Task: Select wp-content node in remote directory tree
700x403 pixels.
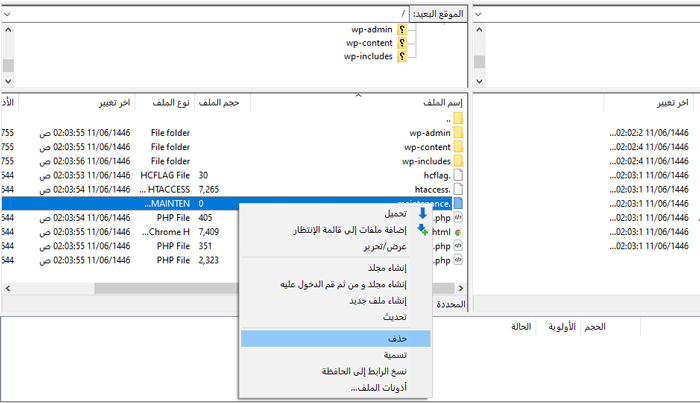Action: (369, 43)
